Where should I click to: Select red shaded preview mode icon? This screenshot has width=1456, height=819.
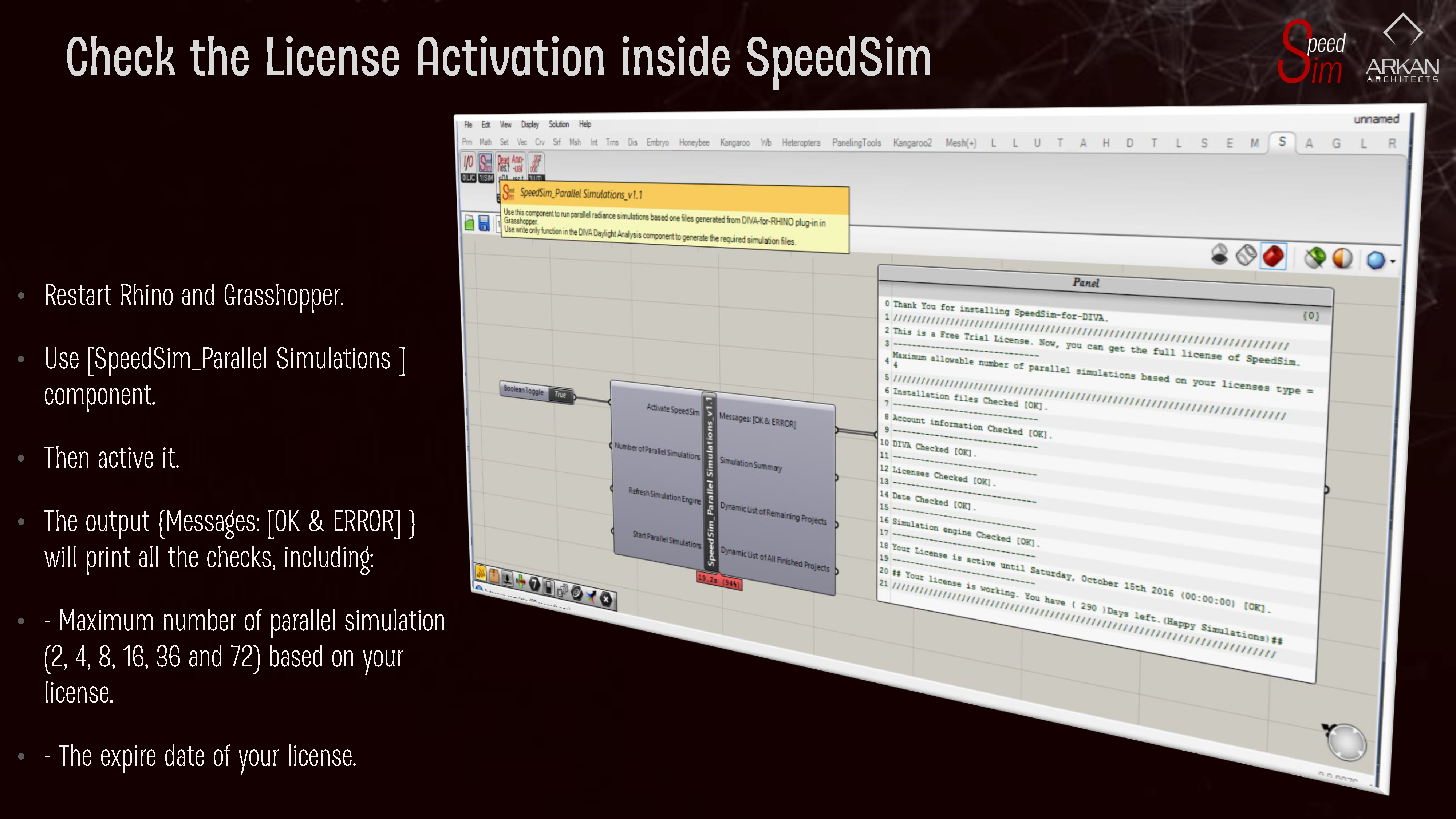tap(1273, 256)
